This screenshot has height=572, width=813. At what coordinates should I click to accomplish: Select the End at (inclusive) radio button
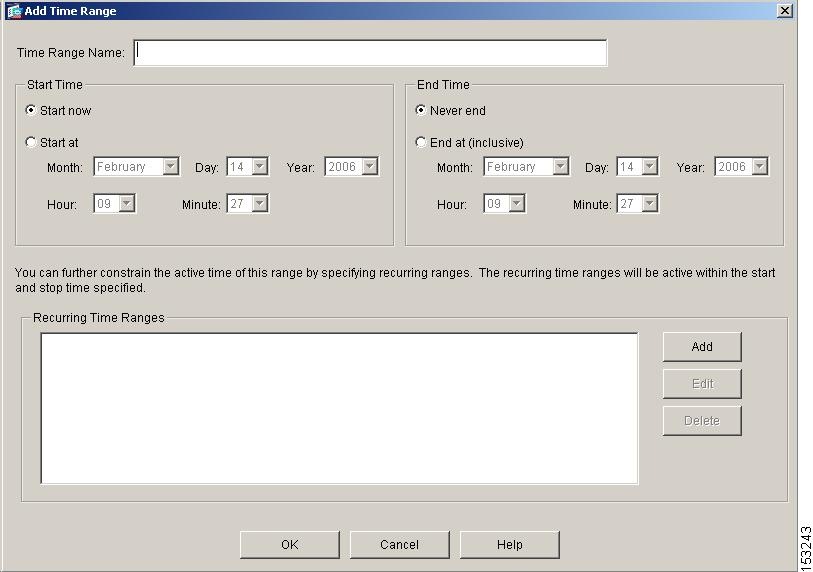(420, 142)
